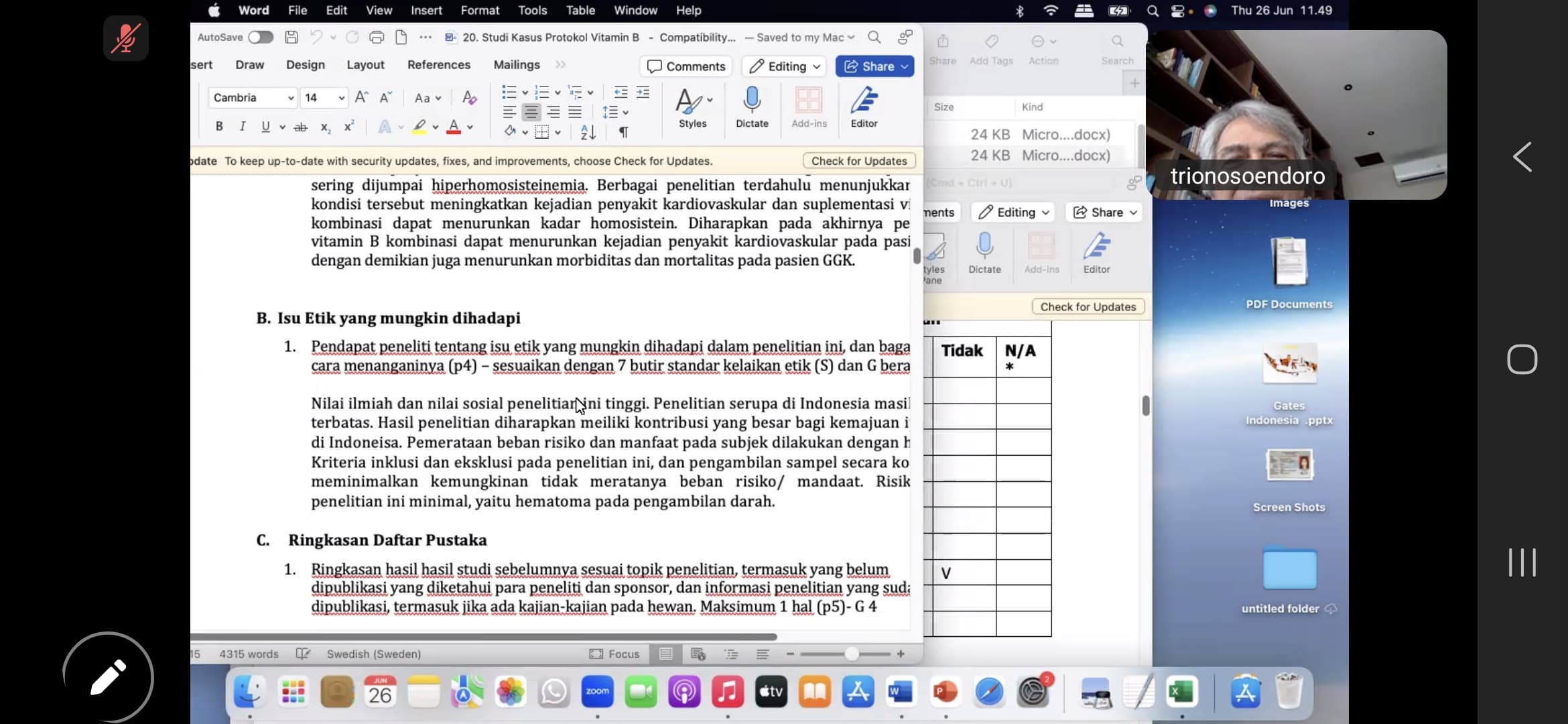This screenshot has width=1568, height=724.
Task: Increase font size with the larger A icon
Action: click(x=361, y=98)
